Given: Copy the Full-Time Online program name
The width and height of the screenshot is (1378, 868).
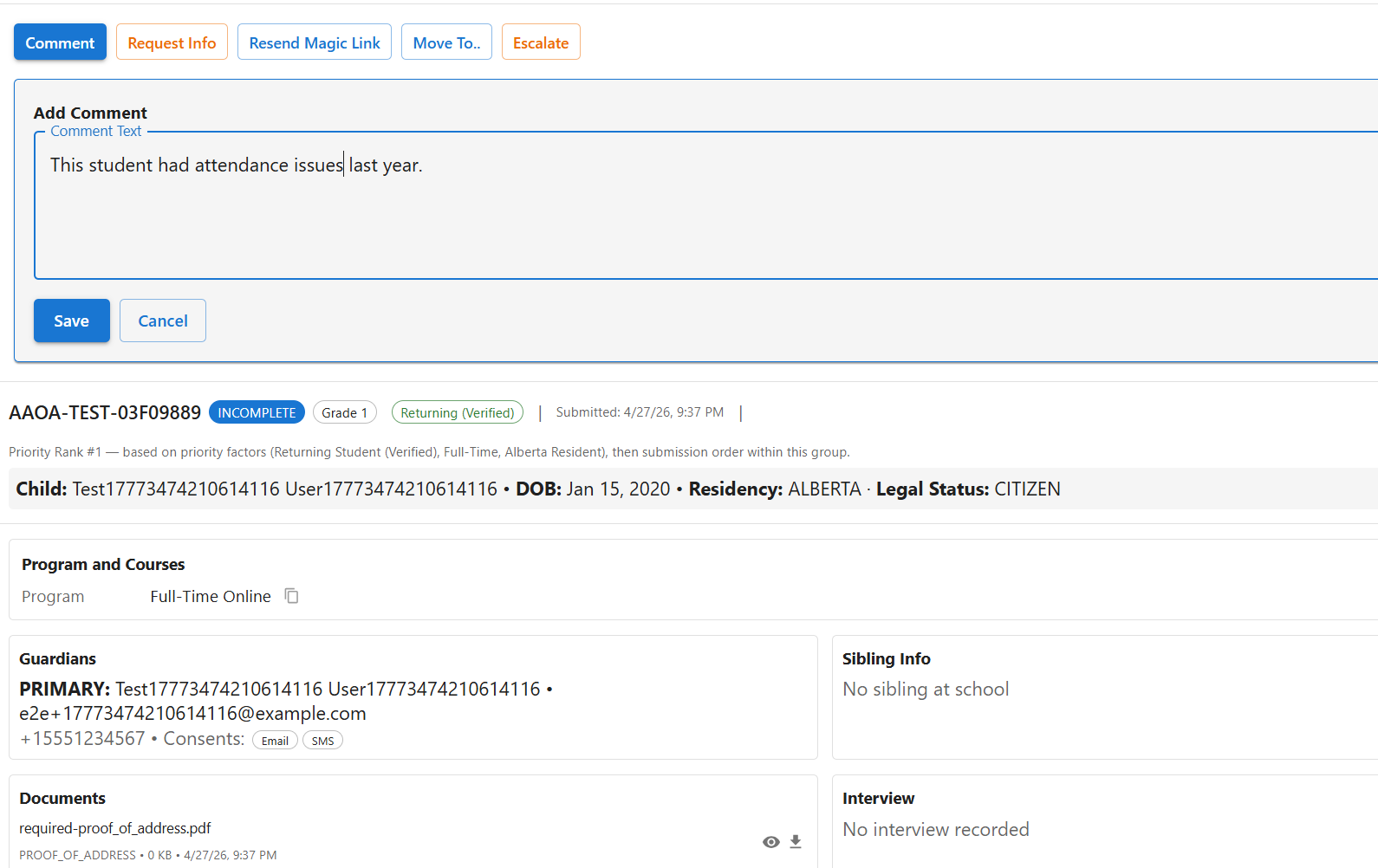Looking at the screenshot, I should [x=292, y=596].
